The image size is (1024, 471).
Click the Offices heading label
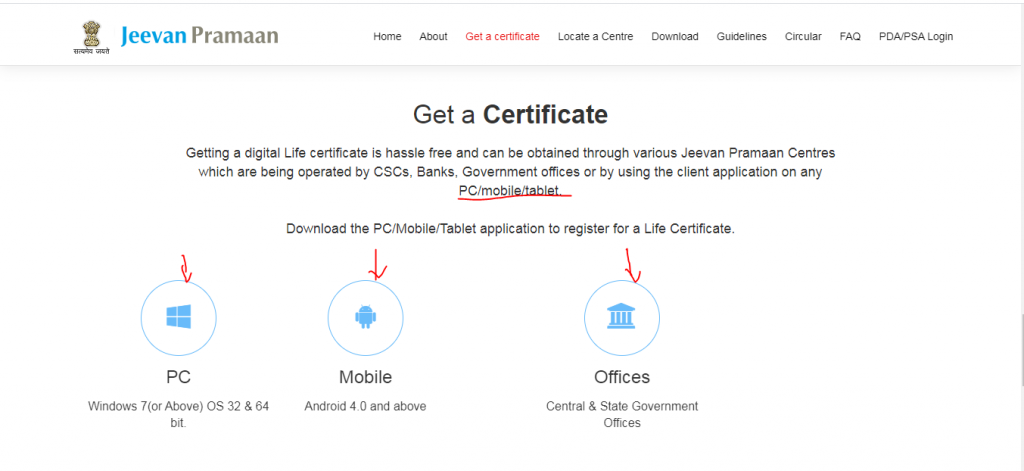click(x=621, y=377)
